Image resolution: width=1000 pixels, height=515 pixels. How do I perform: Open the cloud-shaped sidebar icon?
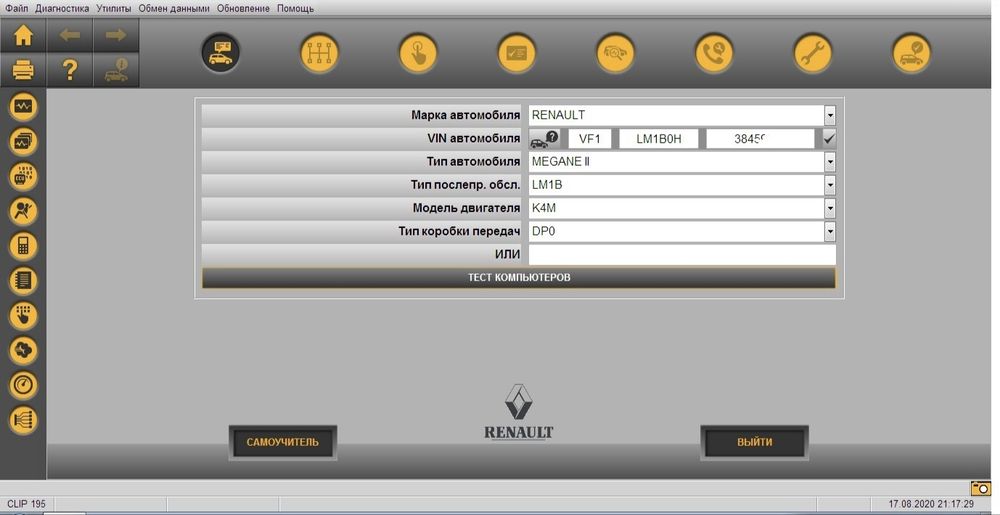coord(24,350)
